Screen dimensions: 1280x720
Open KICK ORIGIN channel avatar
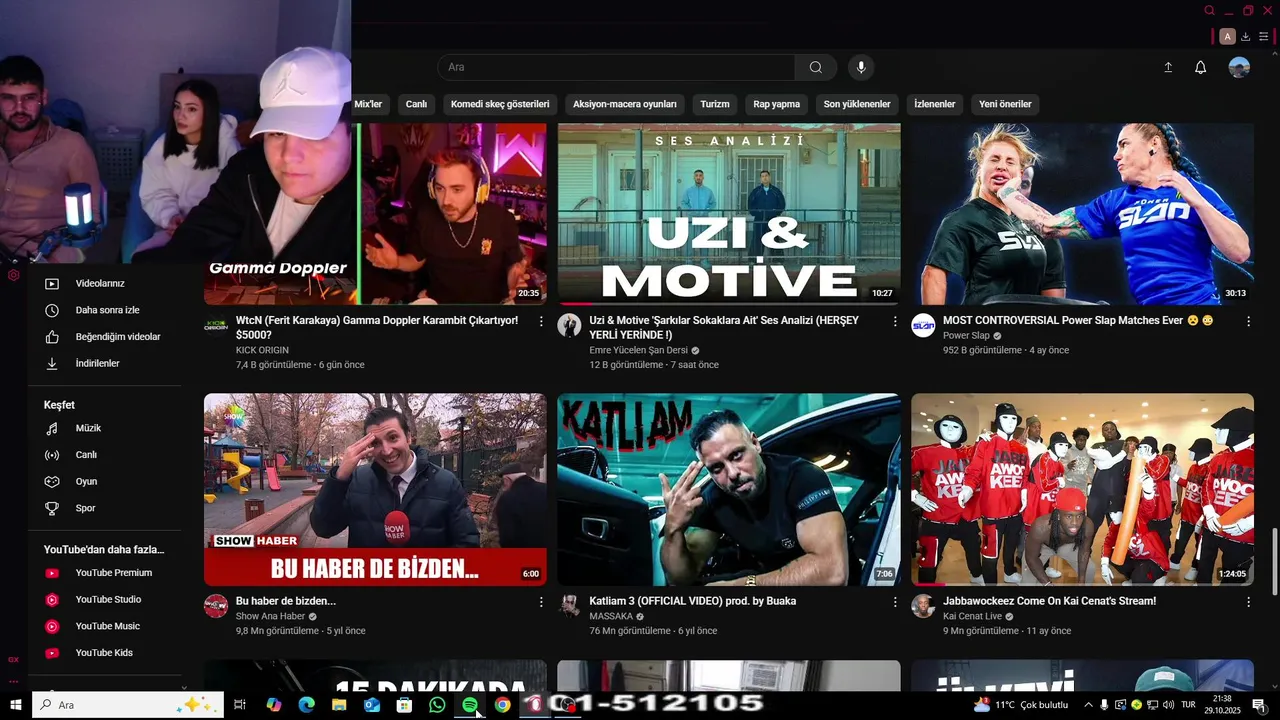click(216, 325)
